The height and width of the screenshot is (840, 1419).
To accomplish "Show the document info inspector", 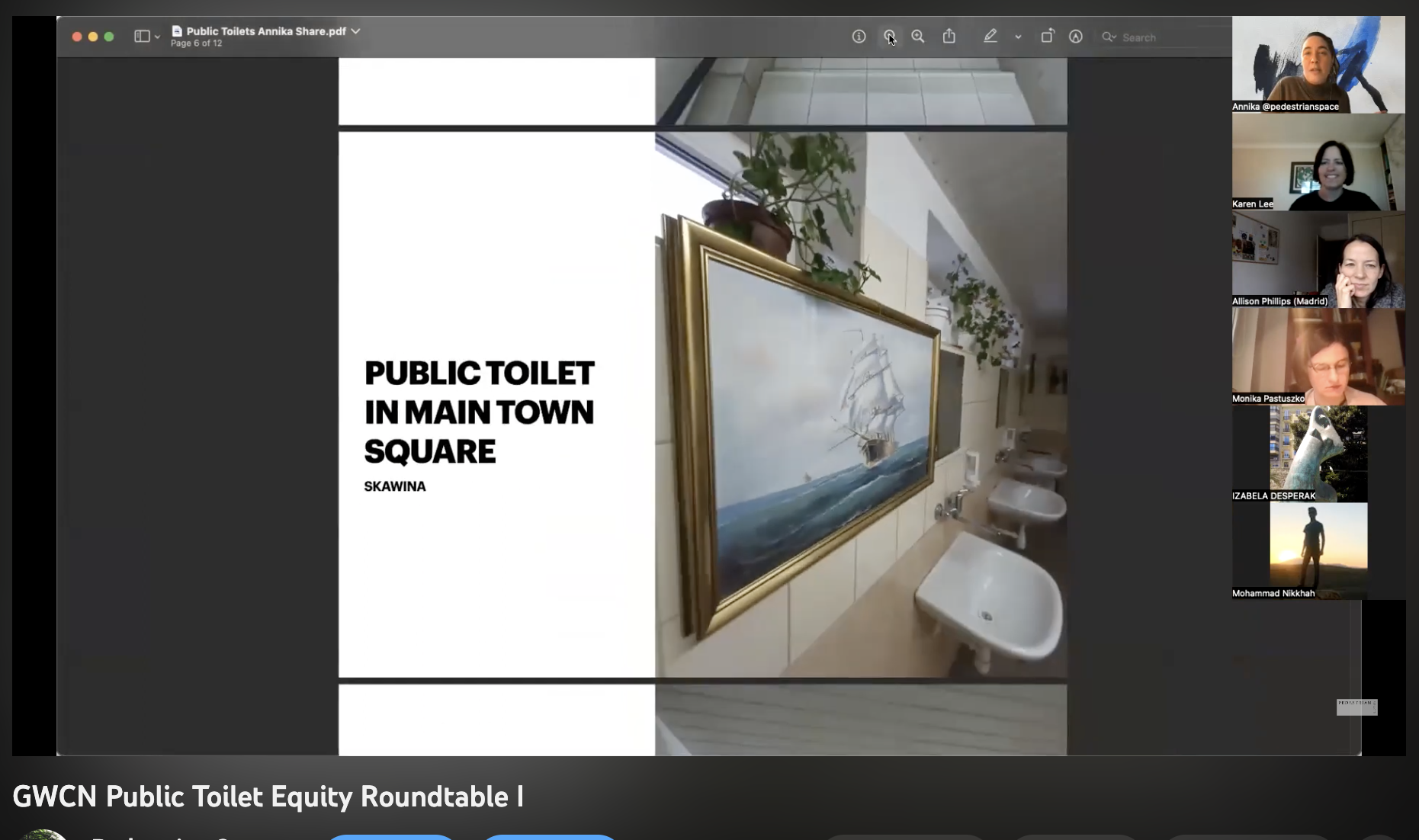I will point(859,37).
